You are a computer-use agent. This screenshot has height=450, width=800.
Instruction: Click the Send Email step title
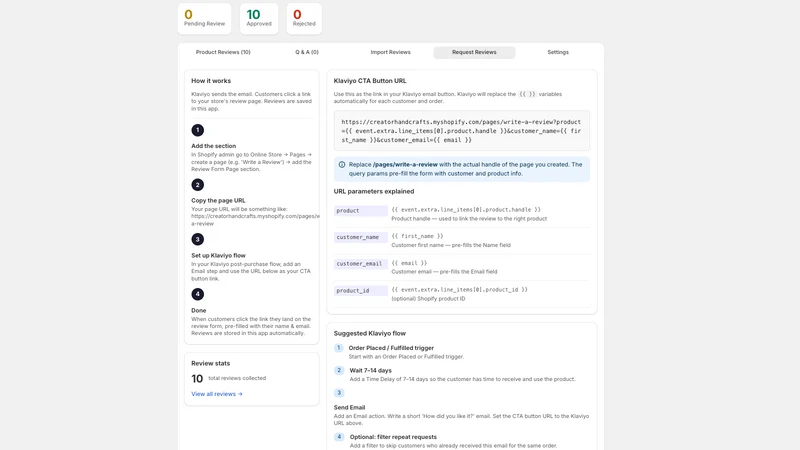349,408
